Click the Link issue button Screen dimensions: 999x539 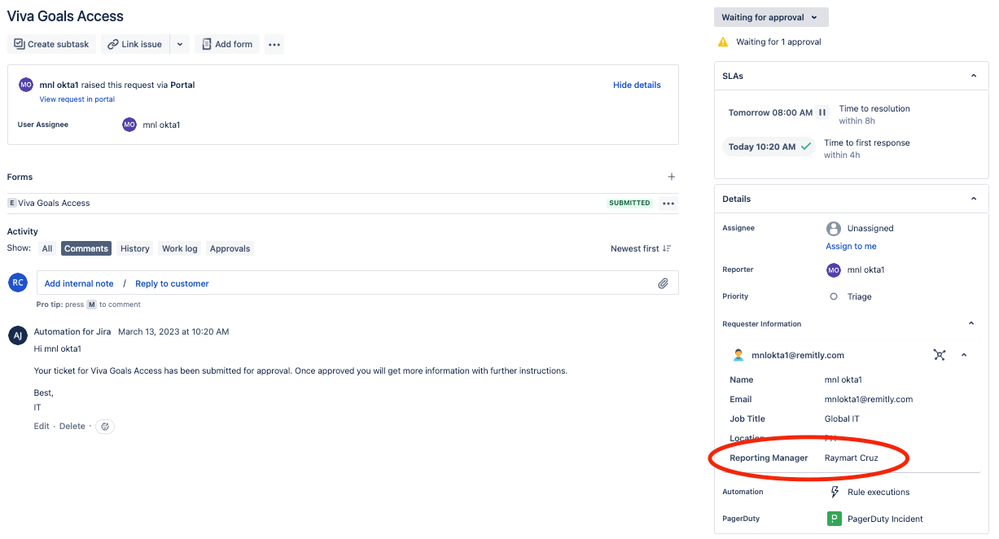135,44
